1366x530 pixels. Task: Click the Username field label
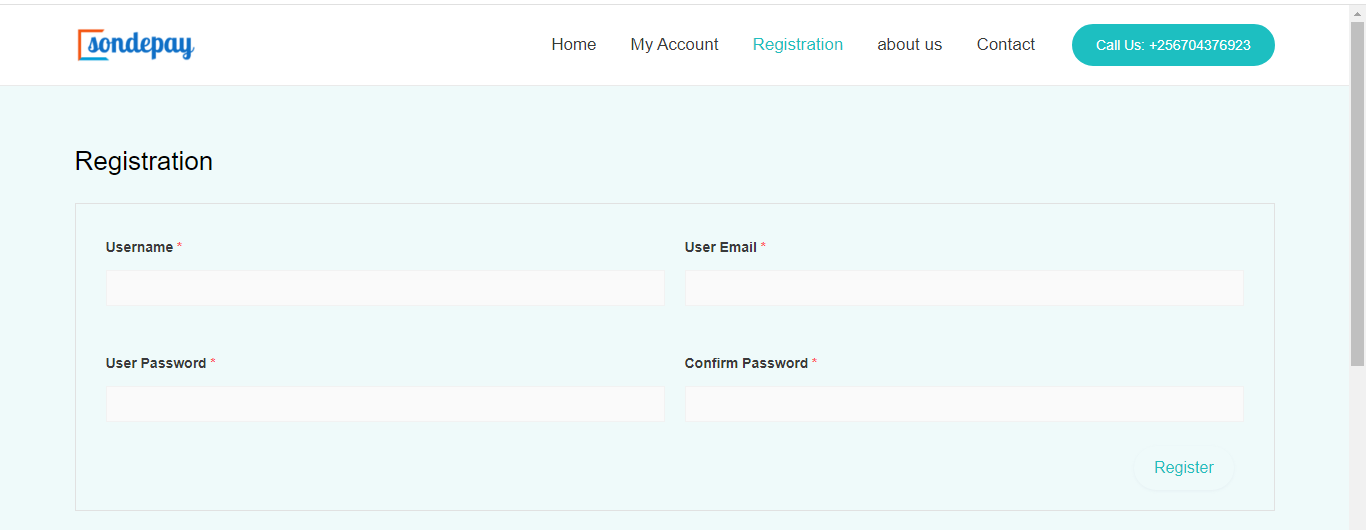[139, 247]
